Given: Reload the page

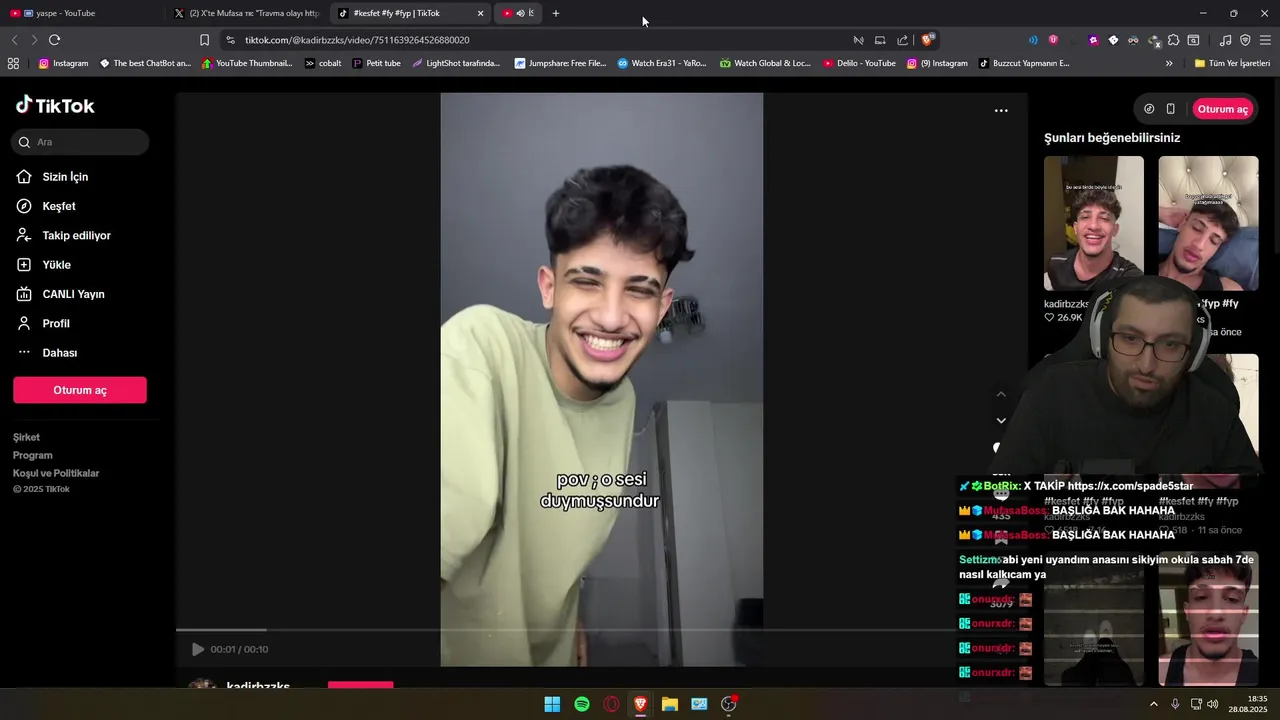Looking at the screenshot, I should tap(54, 40).
